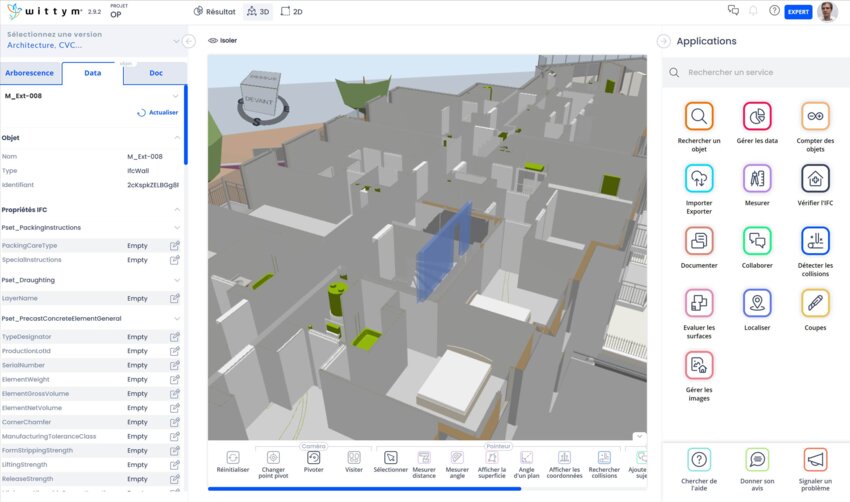Switch to the Doc tab
This screenshot has height=502, width=850.
pos(156,73)
